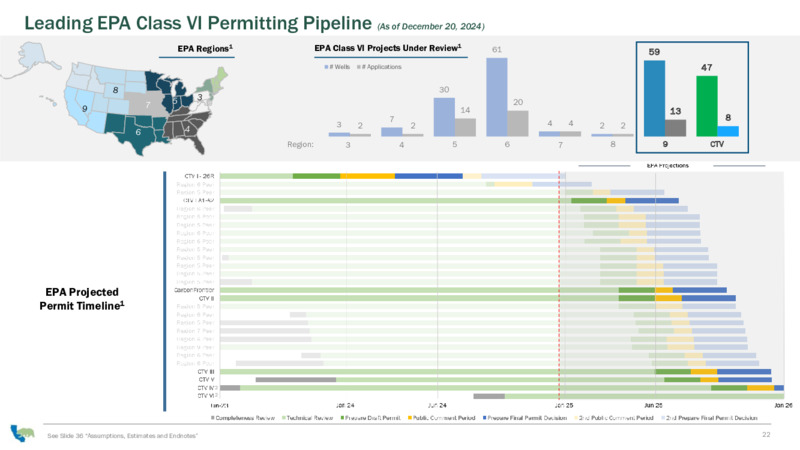Image resolution: width=800 pixels, height=450 pixels.
Task: Click the Region 9 blue bar labeled 59
Action: [654, 98]
